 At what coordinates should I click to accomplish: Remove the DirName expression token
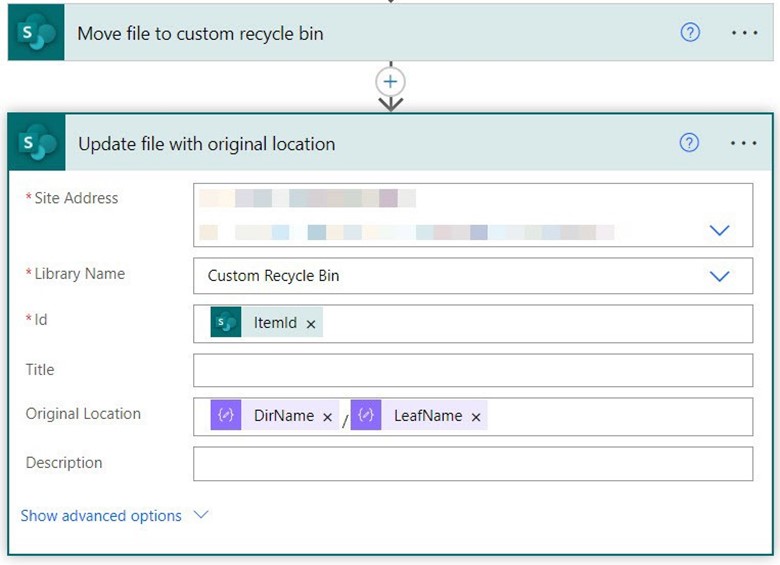point(327,417)
